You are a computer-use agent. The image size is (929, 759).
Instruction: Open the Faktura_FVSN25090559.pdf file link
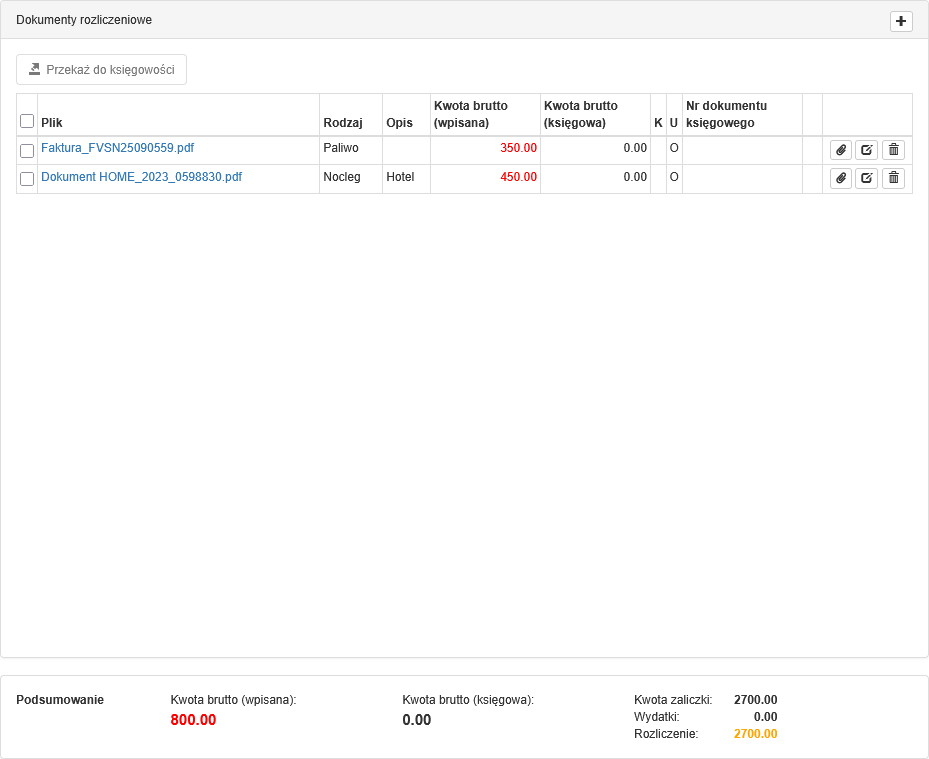tap(117, 148)
